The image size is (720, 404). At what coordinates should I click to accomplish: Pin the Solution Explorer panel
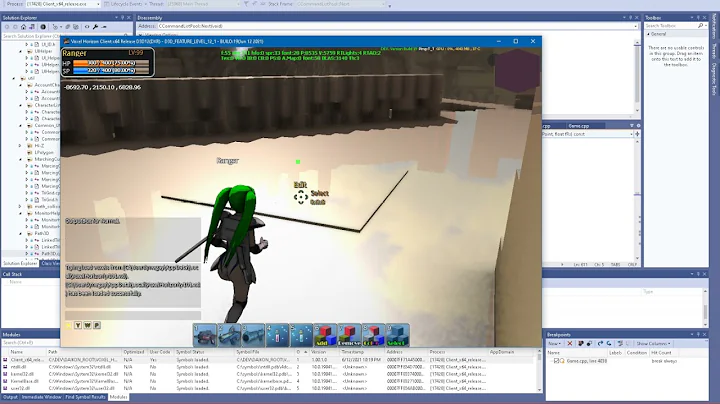click(x=123, y=17)
